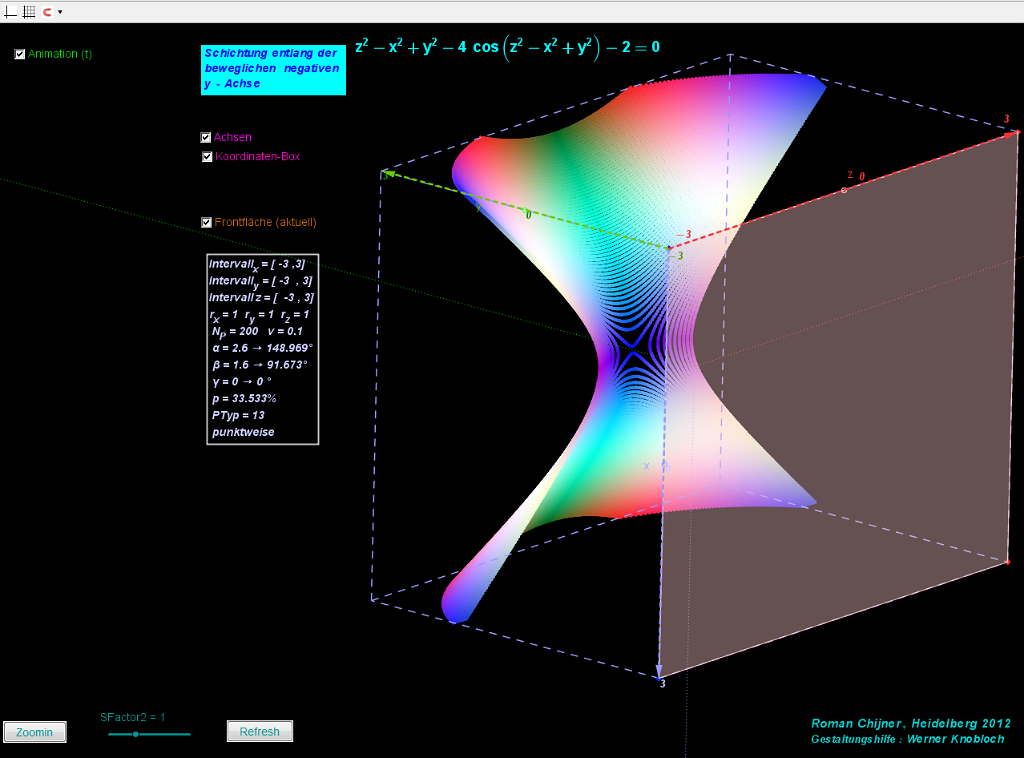Select the surface equation formula text
Viewport: 1024px width, 758px height.
[x=507, y=48]
